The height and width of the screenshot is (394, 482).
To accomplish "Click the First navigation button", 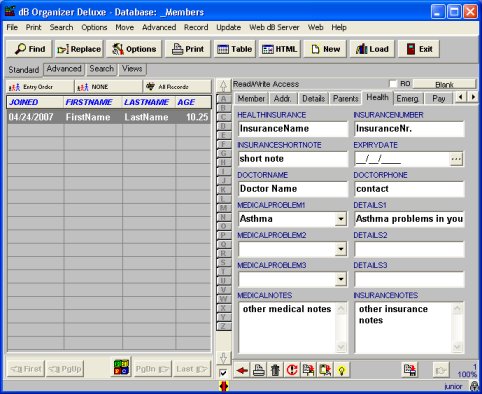I will [26, 369].
